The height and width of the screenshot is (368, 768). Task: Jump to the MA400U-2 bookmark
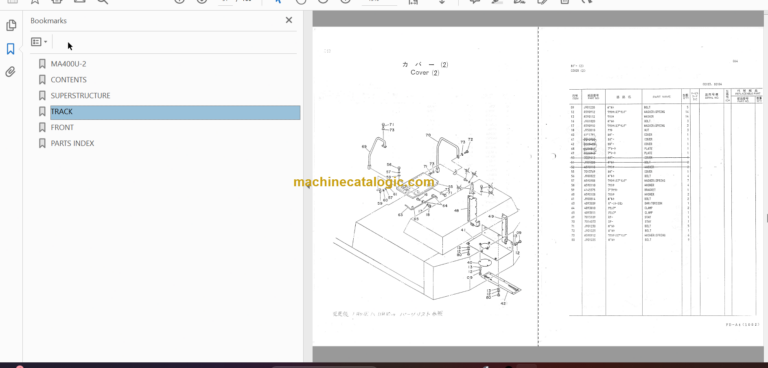point(69,64)
